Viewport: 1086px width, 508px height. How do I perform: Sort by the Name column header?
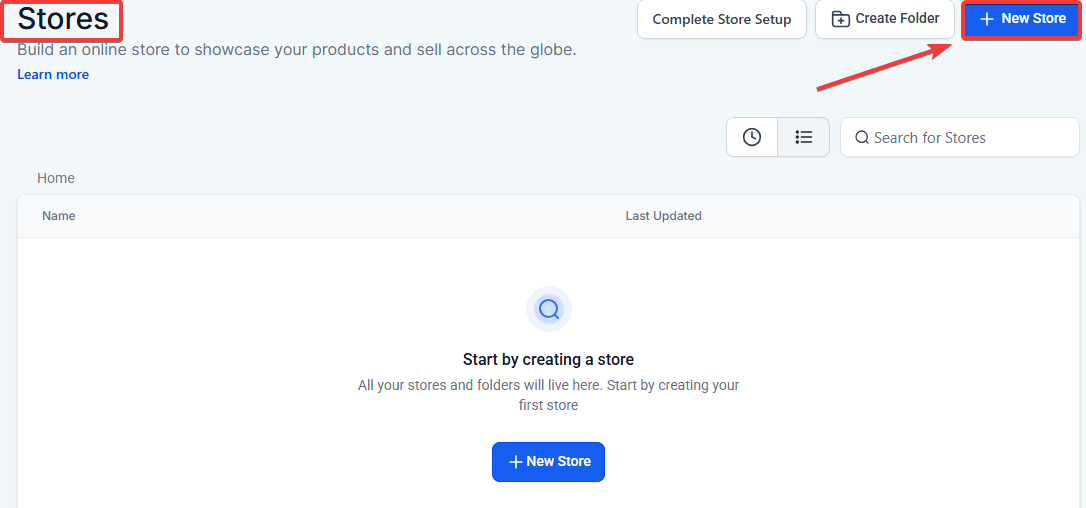click(59, 216)
